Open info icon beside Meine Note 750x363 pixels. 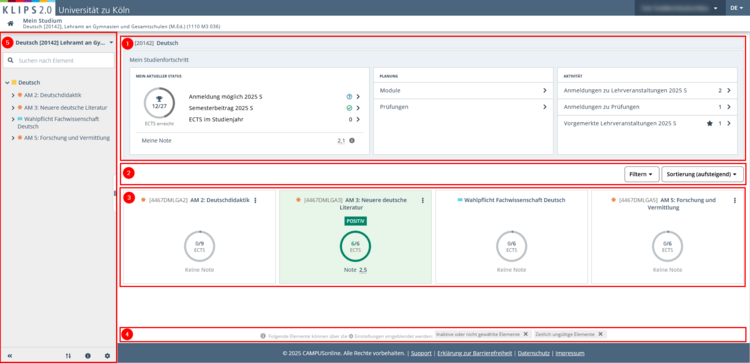[352, 141]
